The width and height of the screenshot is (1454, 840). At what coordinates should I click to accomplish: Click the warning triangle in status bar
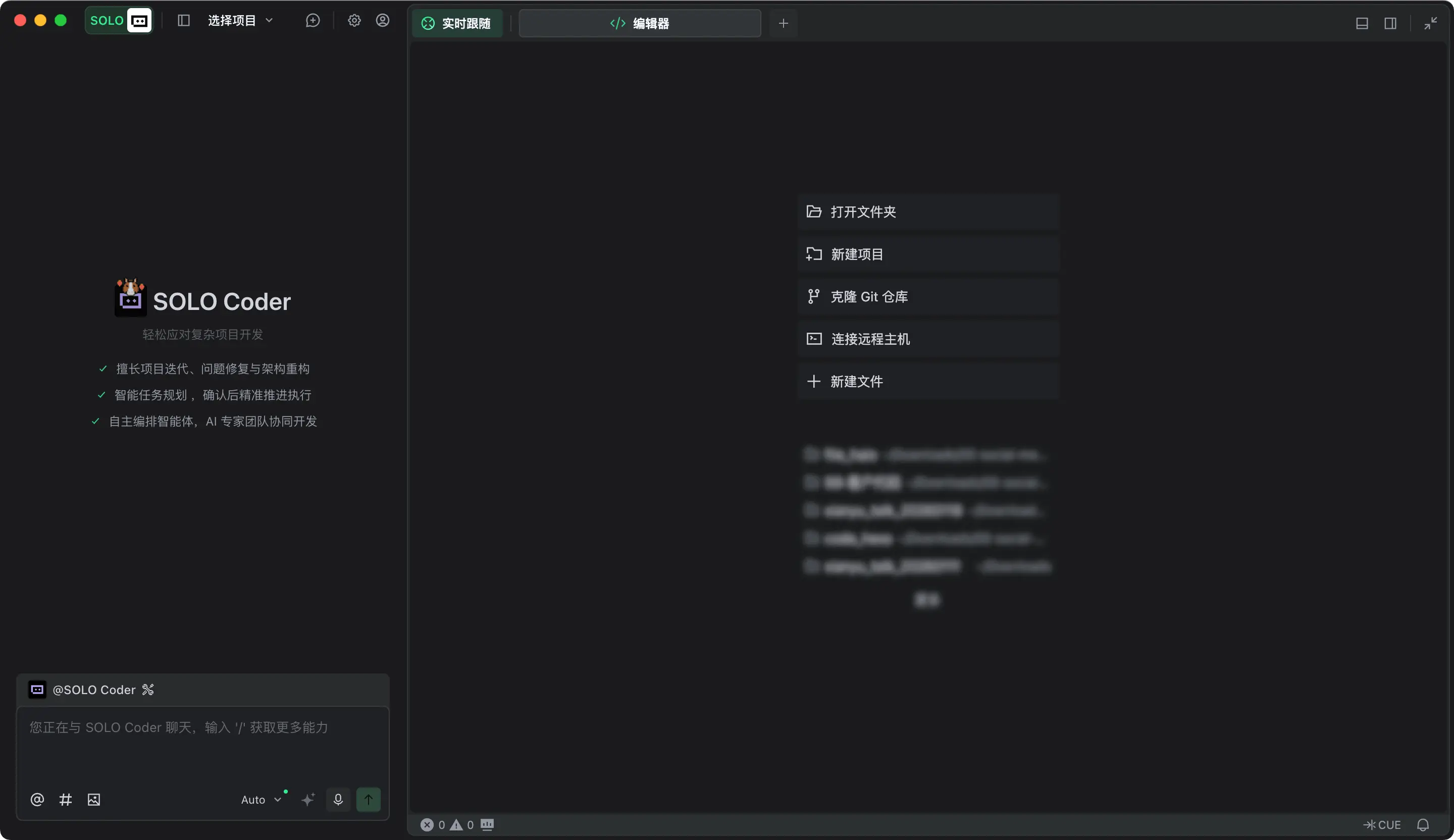(456, 825)
